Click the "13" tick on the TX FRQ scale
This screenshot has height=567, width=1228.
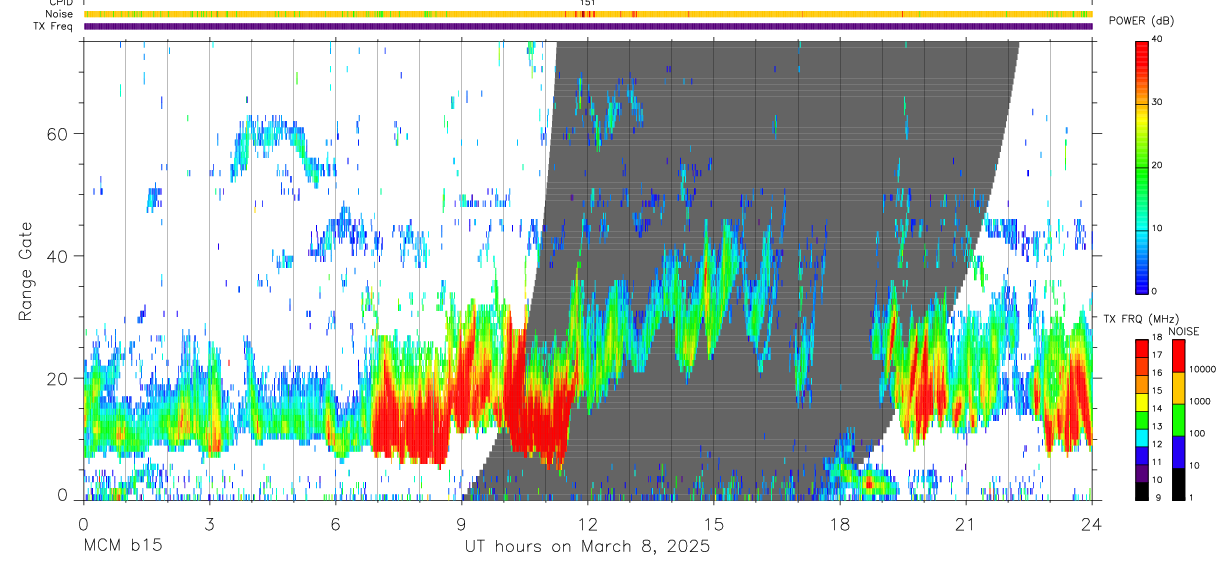click(1159, 426)
